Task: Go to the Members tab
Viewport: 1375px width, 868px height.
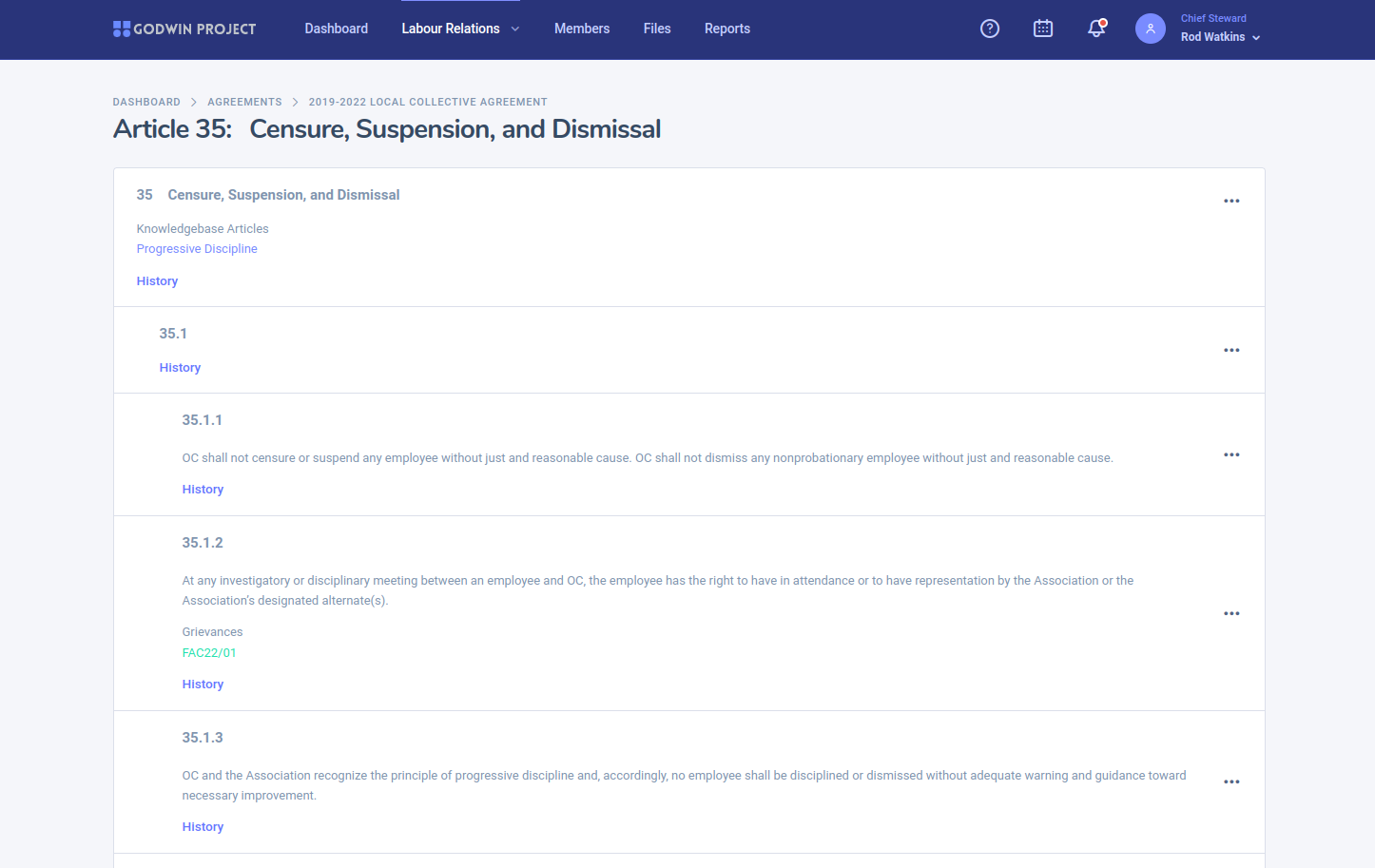Action: click(582, 29)
